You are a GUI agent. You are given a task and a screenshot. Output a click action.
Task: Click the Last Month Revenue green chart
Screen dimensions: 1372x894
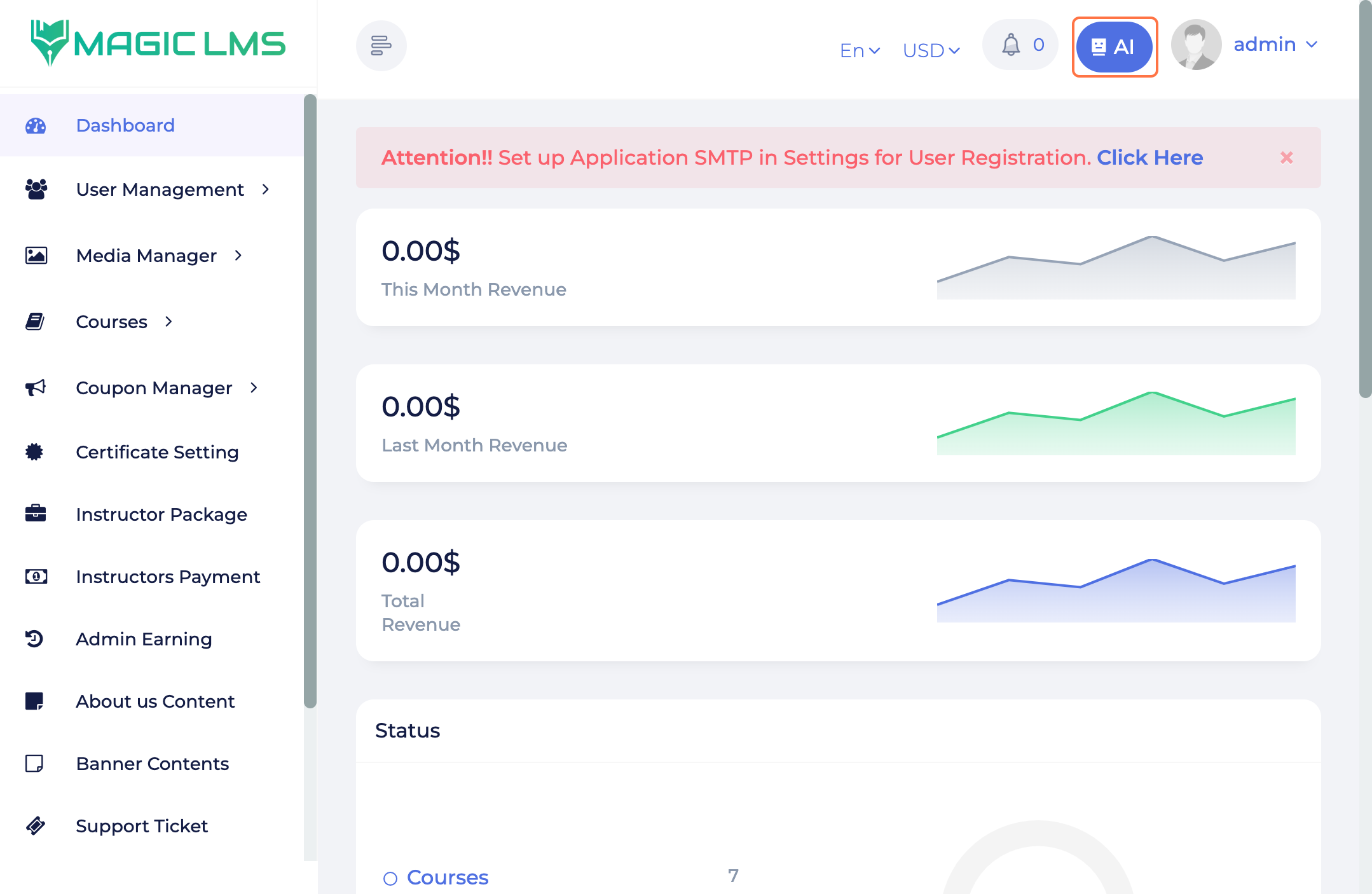[x=1116, y=423]
